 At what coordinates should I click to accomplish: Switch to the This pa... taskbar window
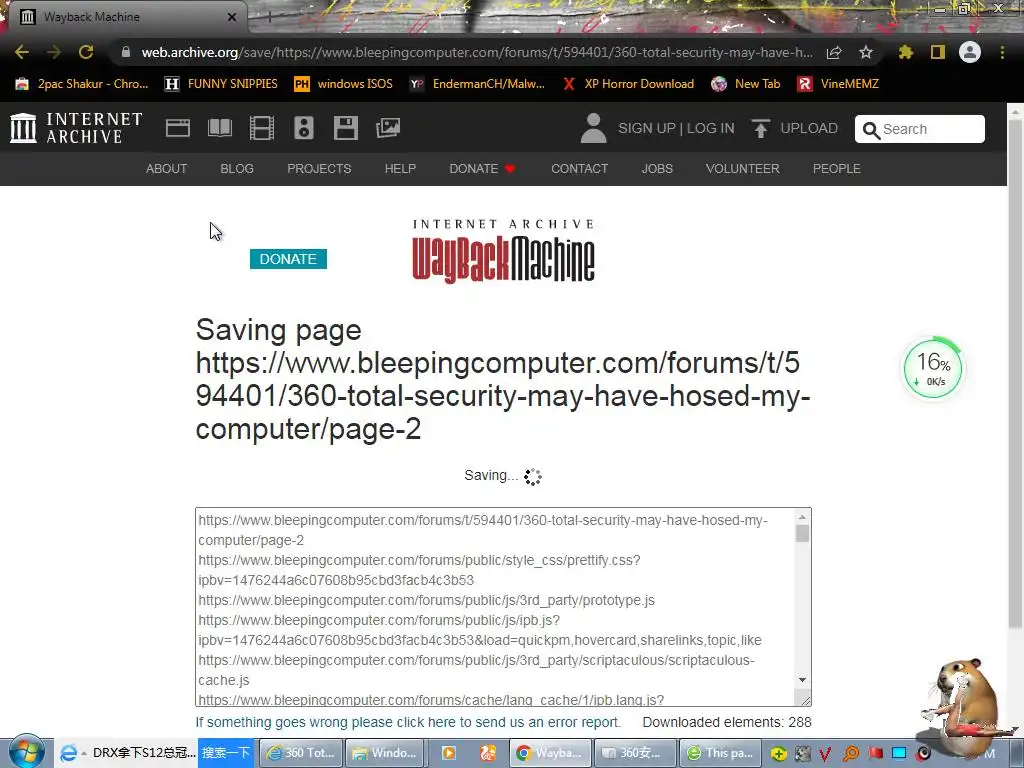(x=720, y=753)
